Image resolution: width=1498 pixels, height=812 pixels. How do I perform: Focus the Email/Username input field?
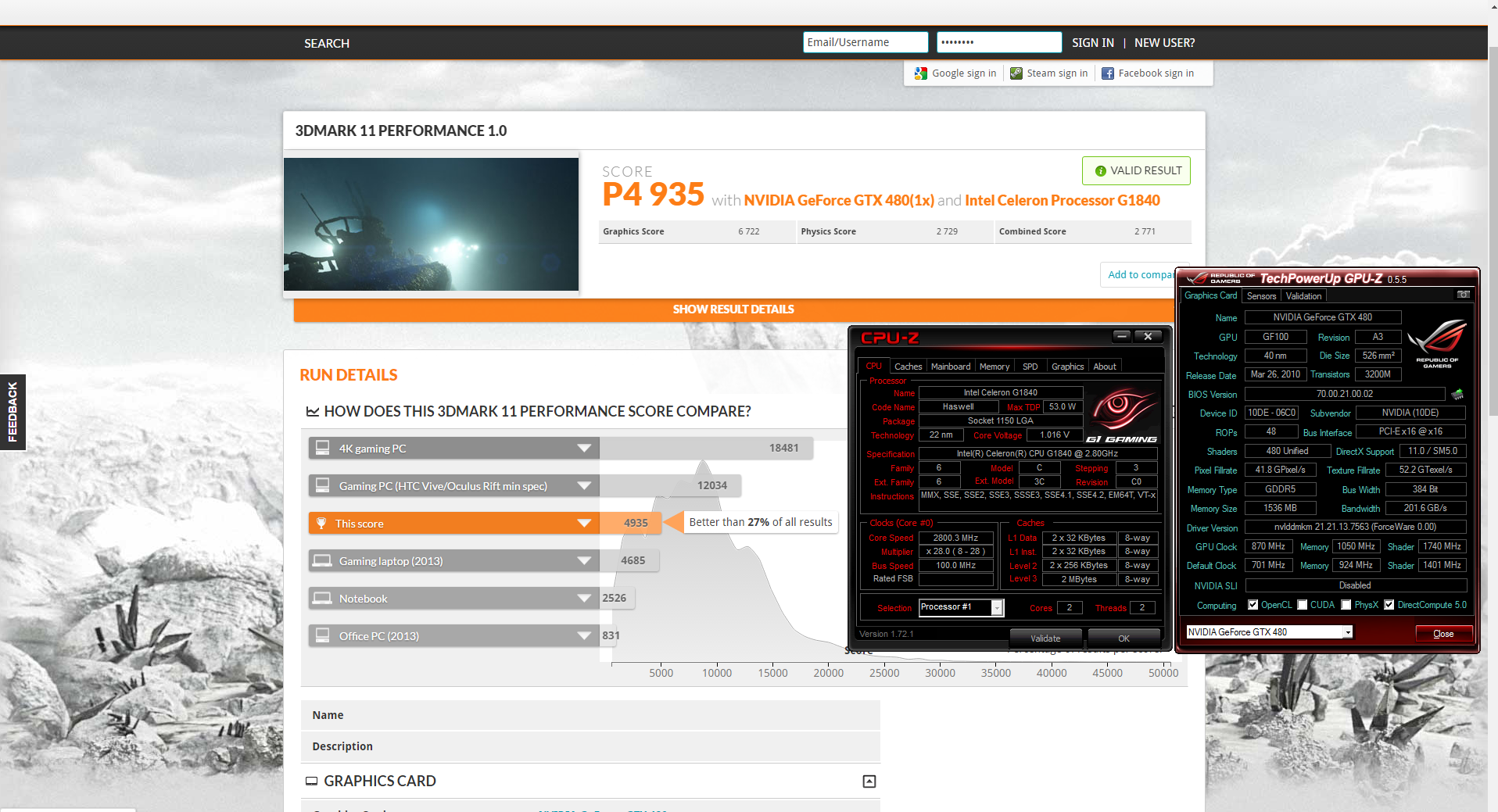865,42
